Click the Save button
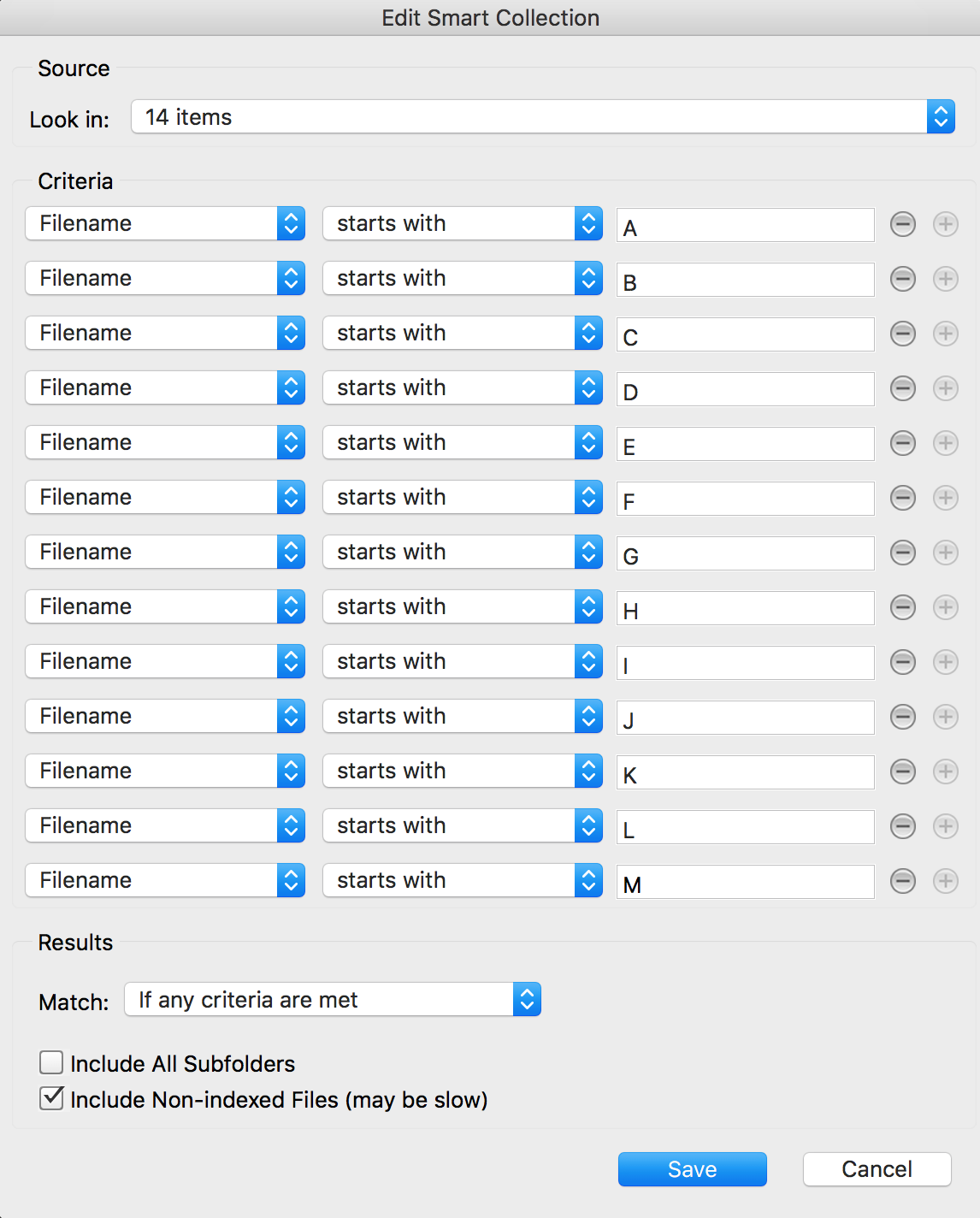 [x=692, y=1169]
